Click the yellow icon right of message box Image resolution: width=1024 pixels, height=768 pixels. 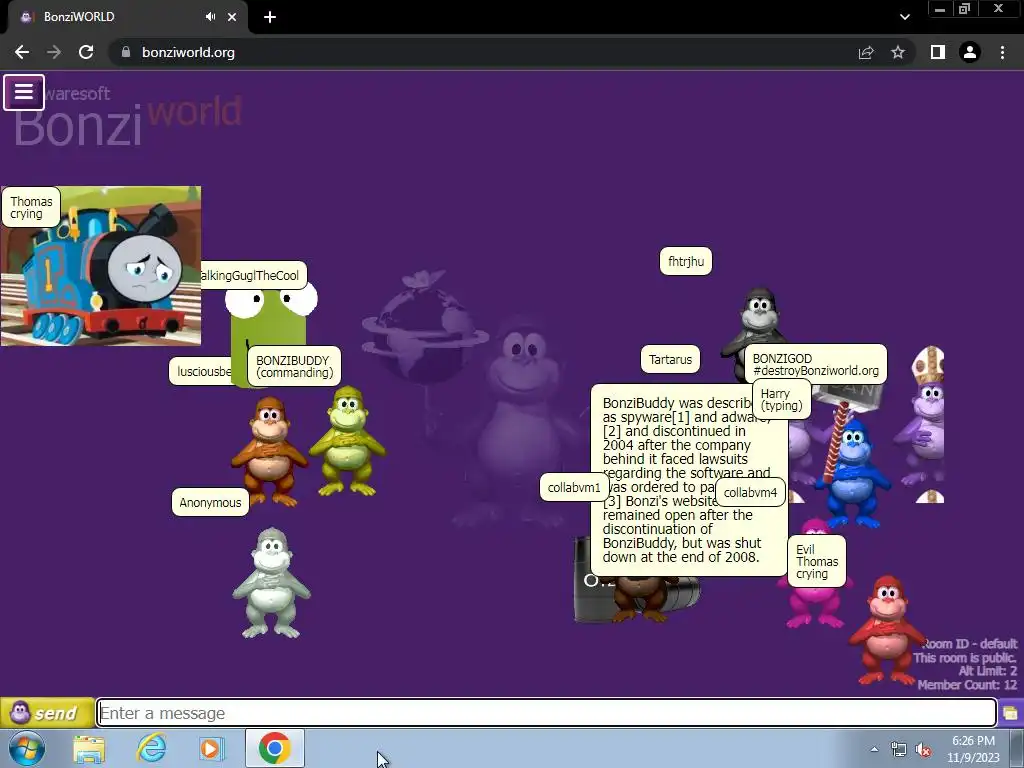[x=1010, y=712]
